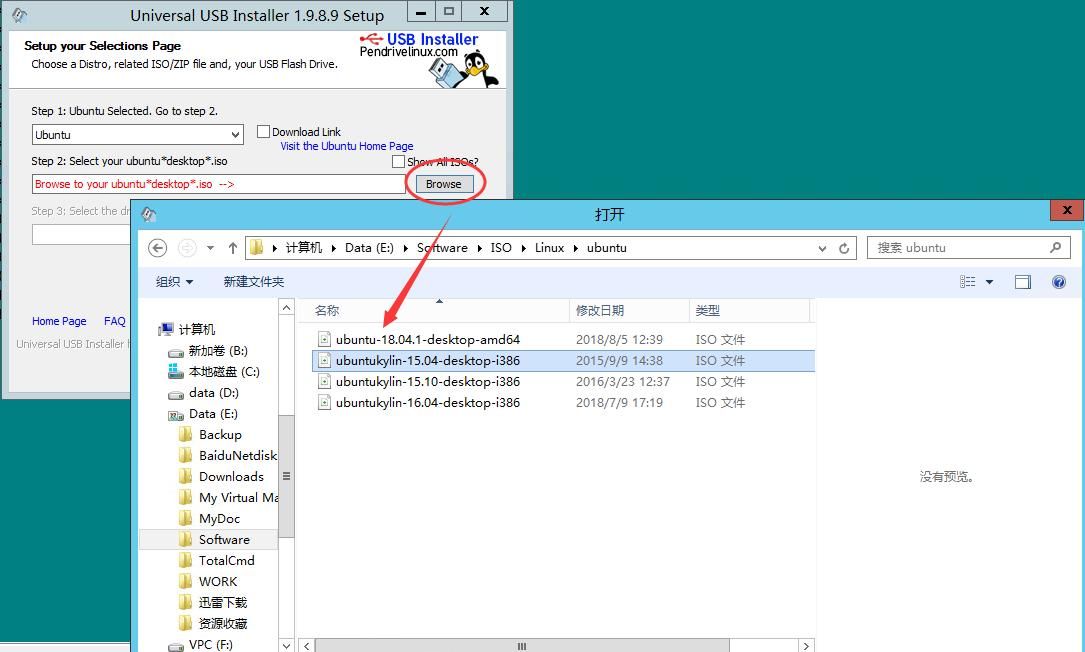1085x652 pixels.
Task: Click the folder icon in the address bar
Action: (257, 248)
